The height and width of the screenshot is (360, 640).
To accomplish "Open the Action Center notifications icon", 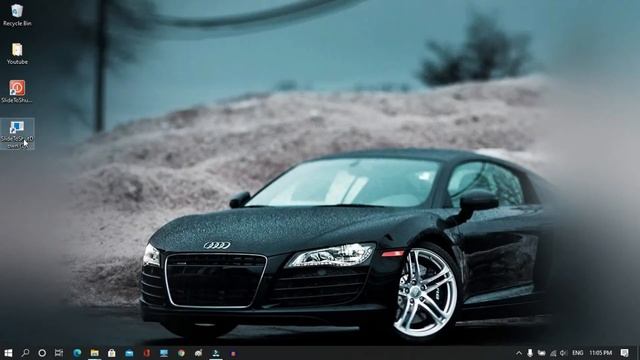I will pyautogui.click(x=624, y=353).
